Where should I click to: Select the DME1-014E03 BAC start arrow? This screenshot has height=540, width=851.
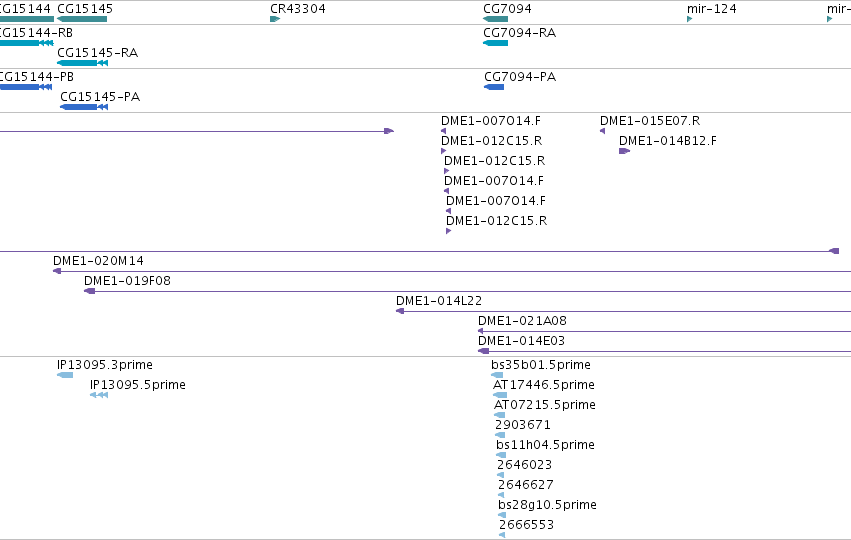coord(483,351)
